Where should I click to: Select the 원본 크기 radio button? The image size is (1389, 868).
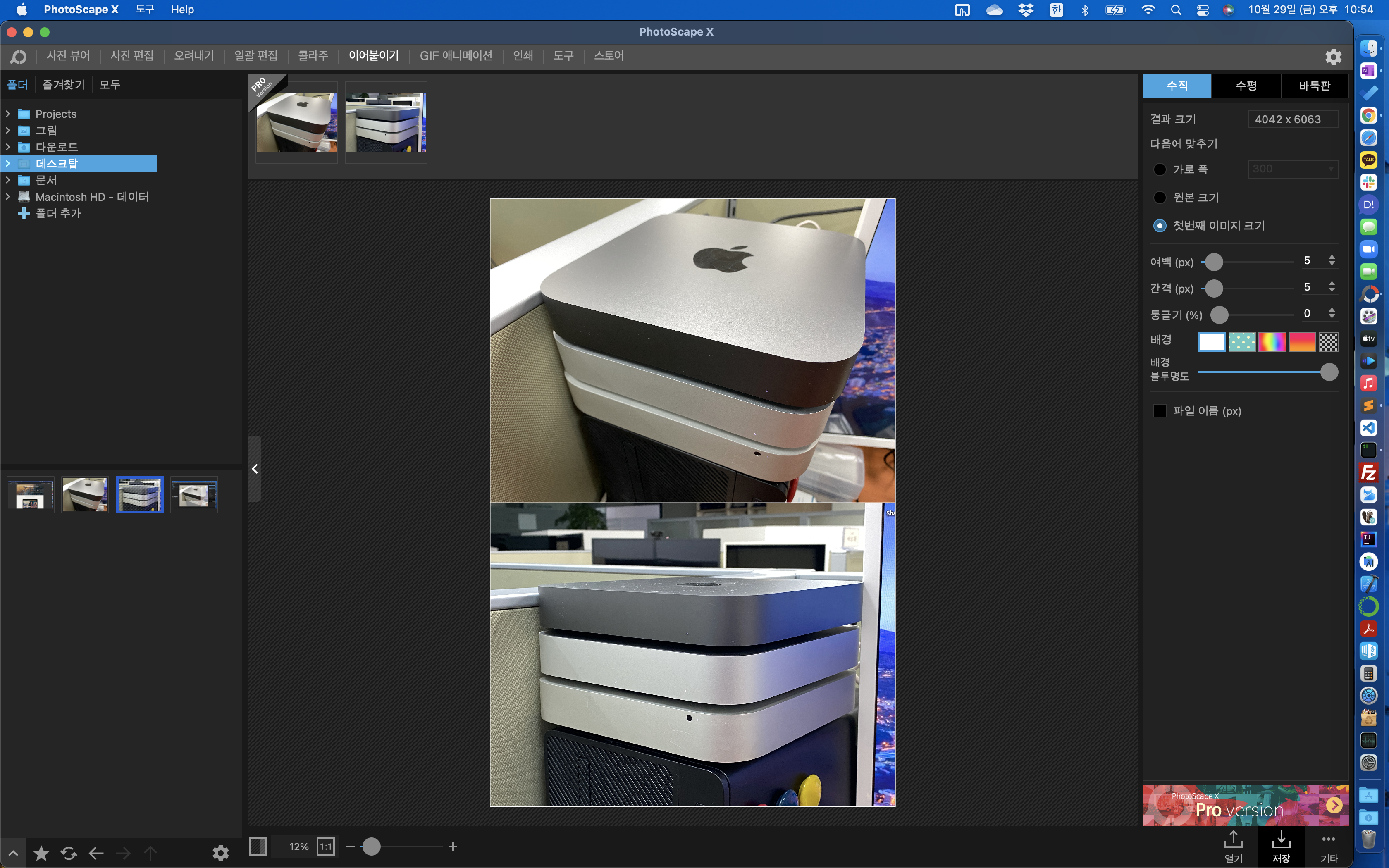[1160, 198]
